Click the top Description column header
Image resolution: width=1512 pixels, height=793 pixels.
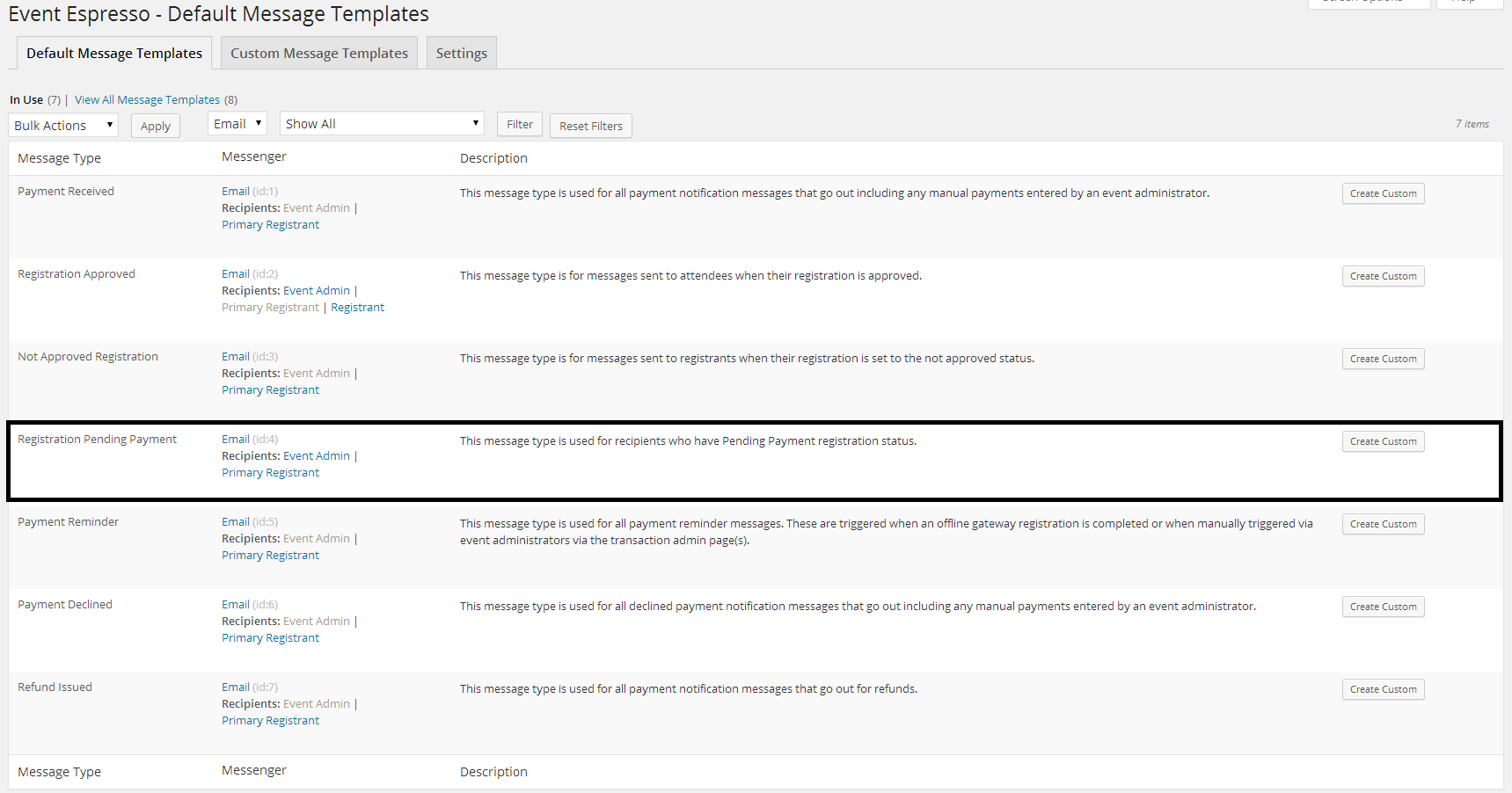tap(493, 158)
